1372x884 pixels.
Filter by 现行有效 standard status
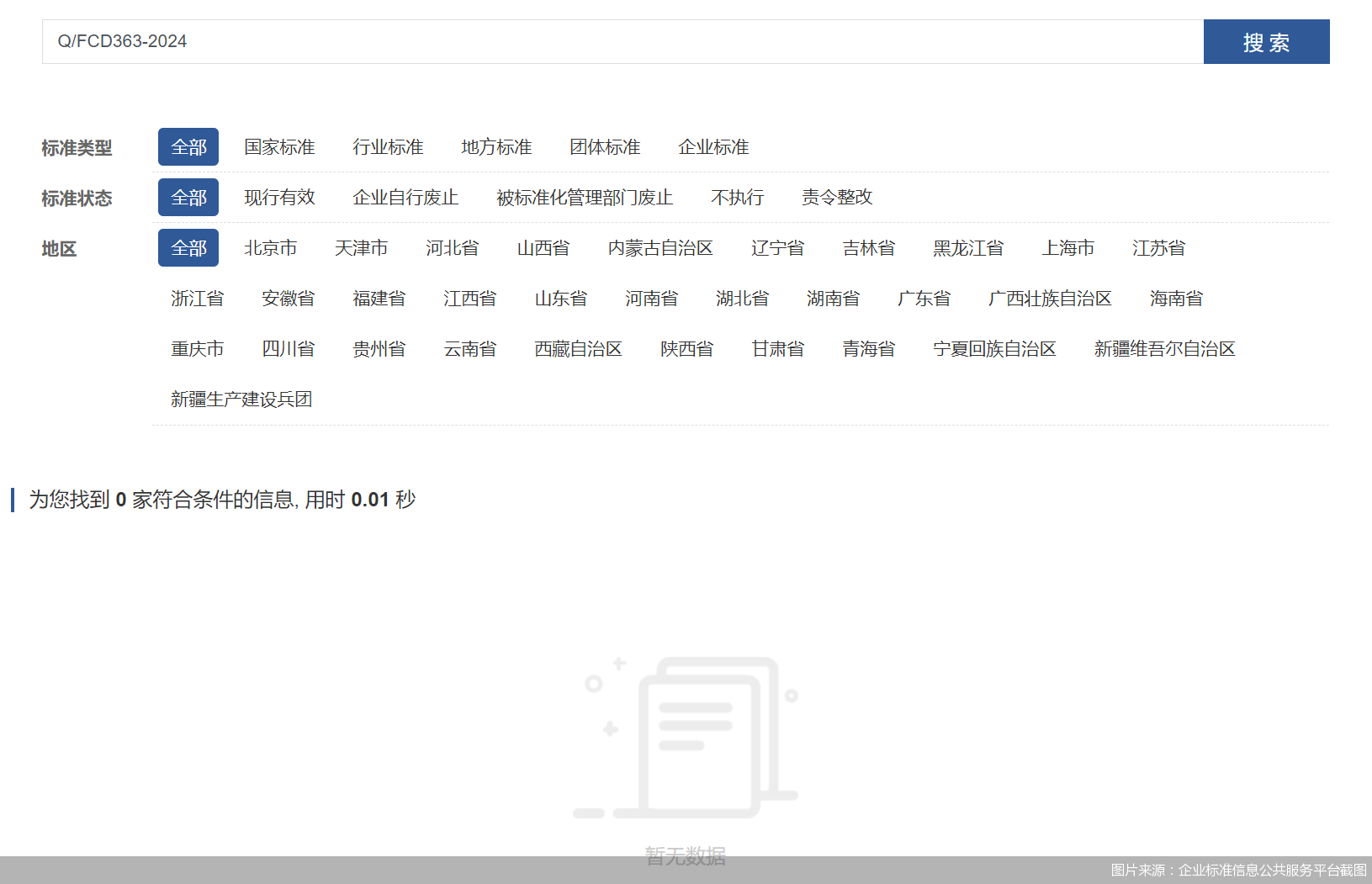click(x=278, y=197)
